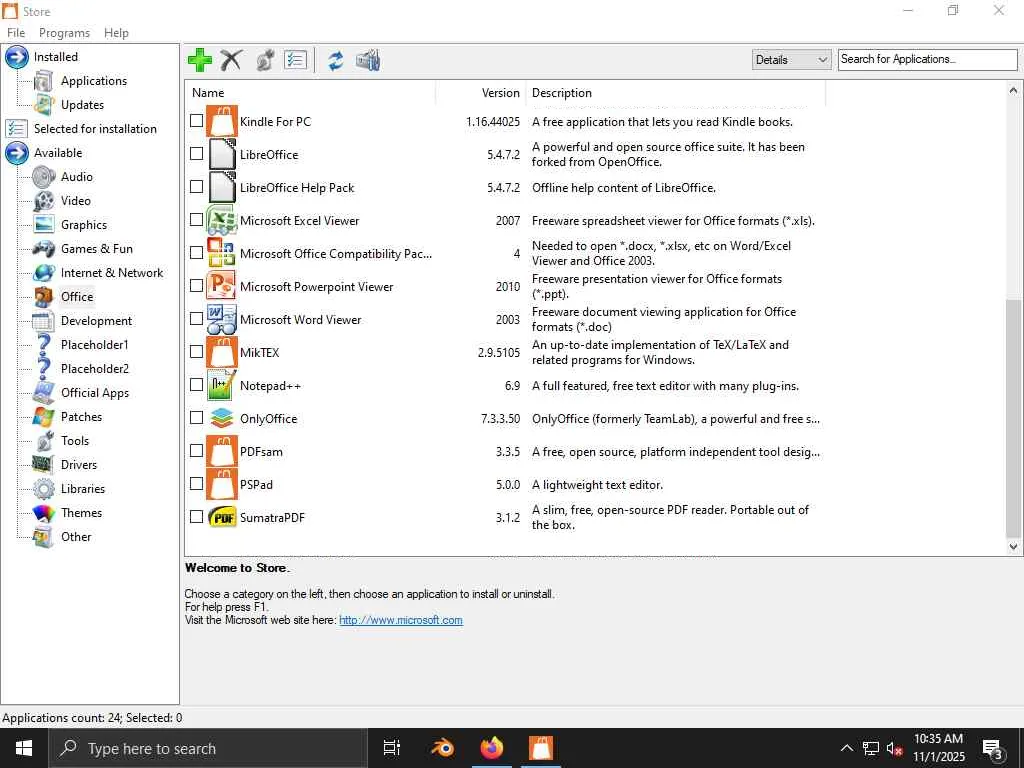Check the Notepad++ checkbox
The image size is (1024, 768).
tap(197, 385)
